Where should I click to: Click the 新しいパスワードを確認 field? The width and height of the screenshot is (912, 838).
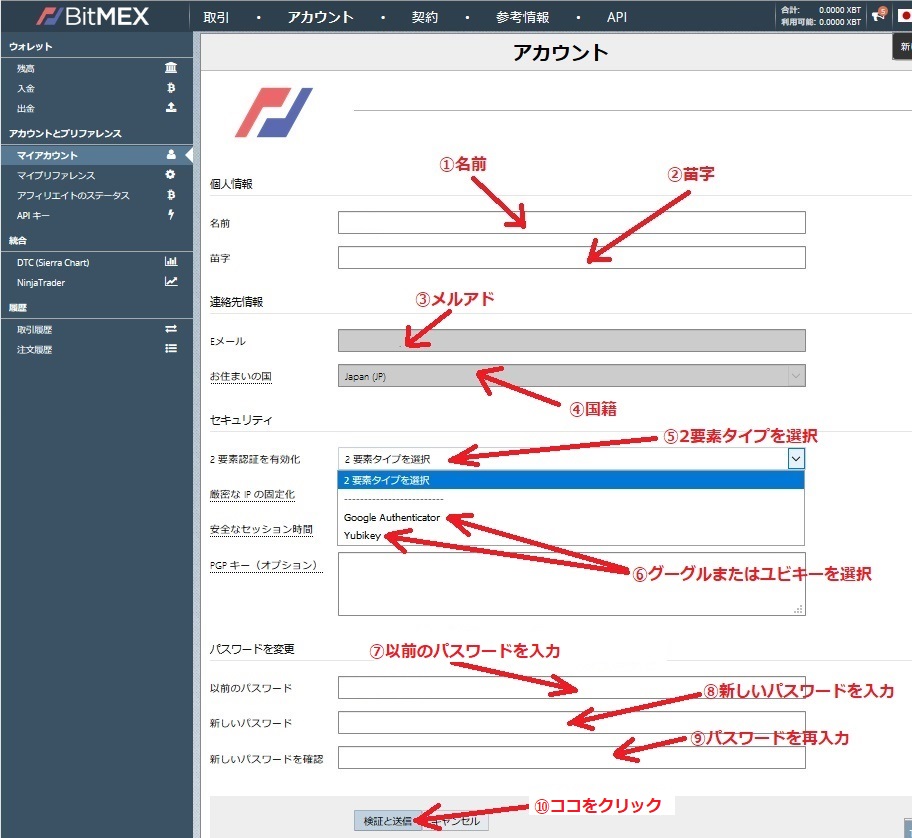pos(571,757)
